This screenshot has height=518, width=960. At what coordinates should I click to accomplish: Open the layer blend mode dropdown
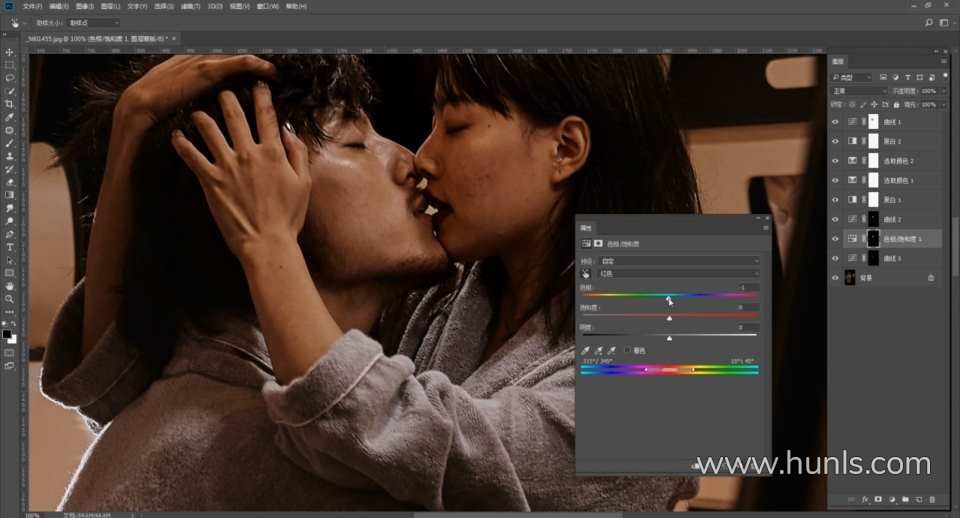click(858, 91)
